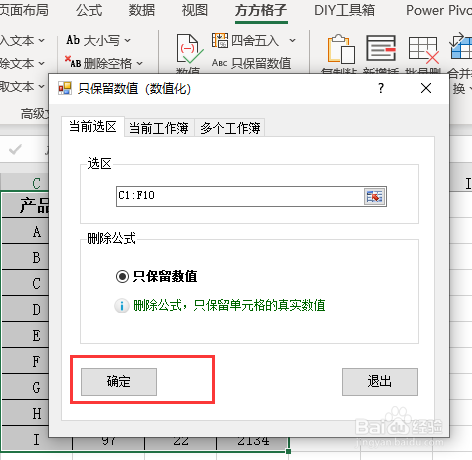Image resolution: width=472 pixels, height=460 pixels.
Task: Click the help question mark in dialog title
Action: coord(381,88)
